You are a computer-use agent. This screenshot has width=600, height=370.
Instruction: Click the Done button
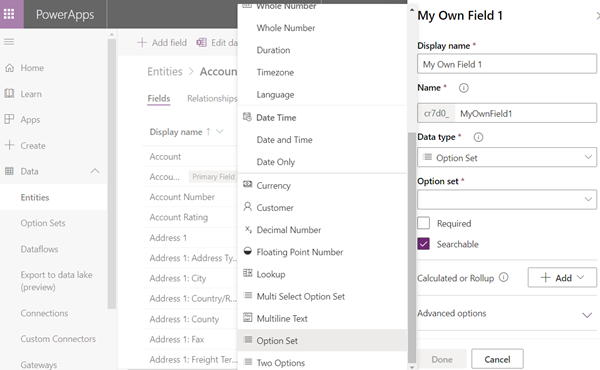tap(442, 359)
